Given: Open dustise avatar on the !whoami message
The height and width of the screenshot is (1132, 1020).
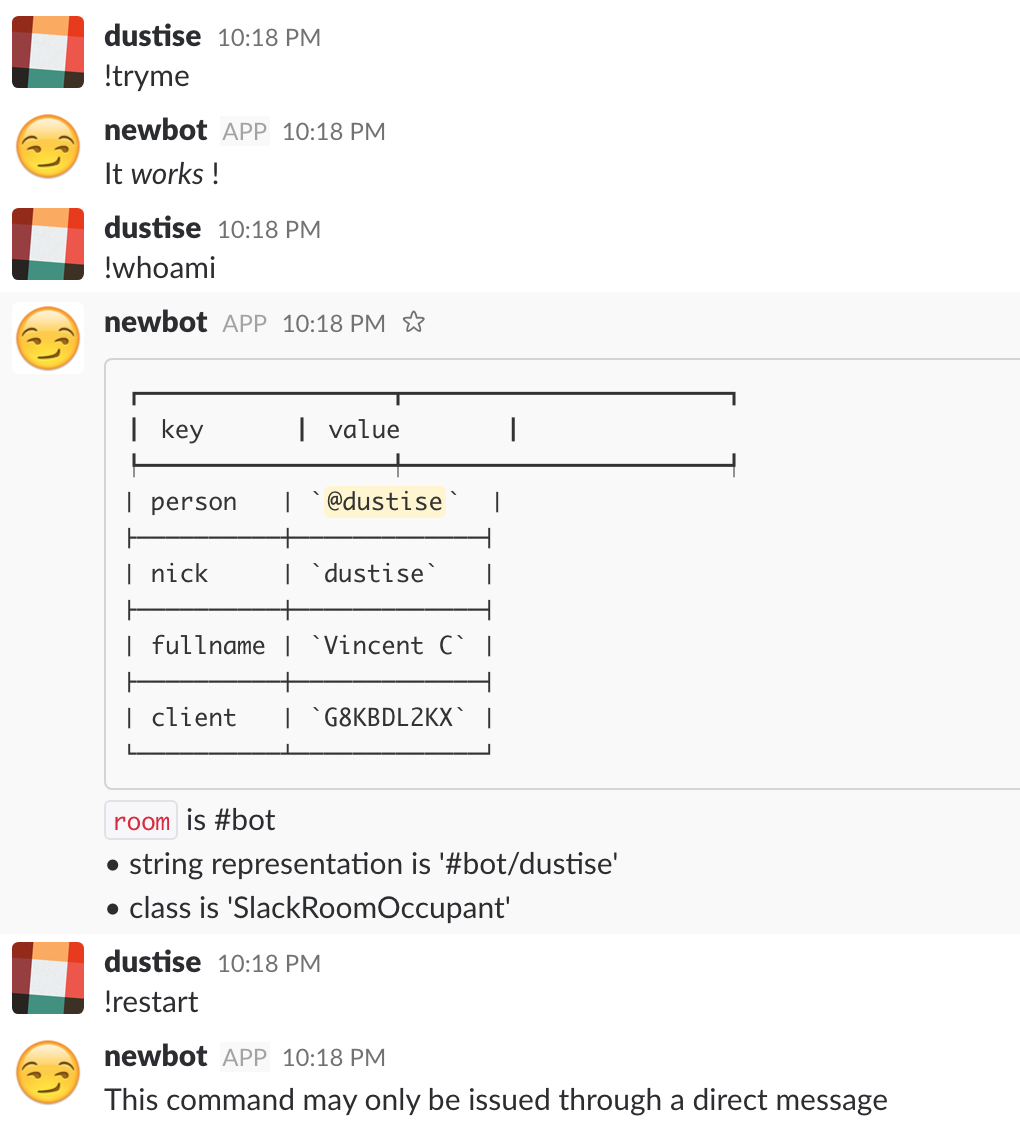Looking at the screenshot, I should 48,244.
